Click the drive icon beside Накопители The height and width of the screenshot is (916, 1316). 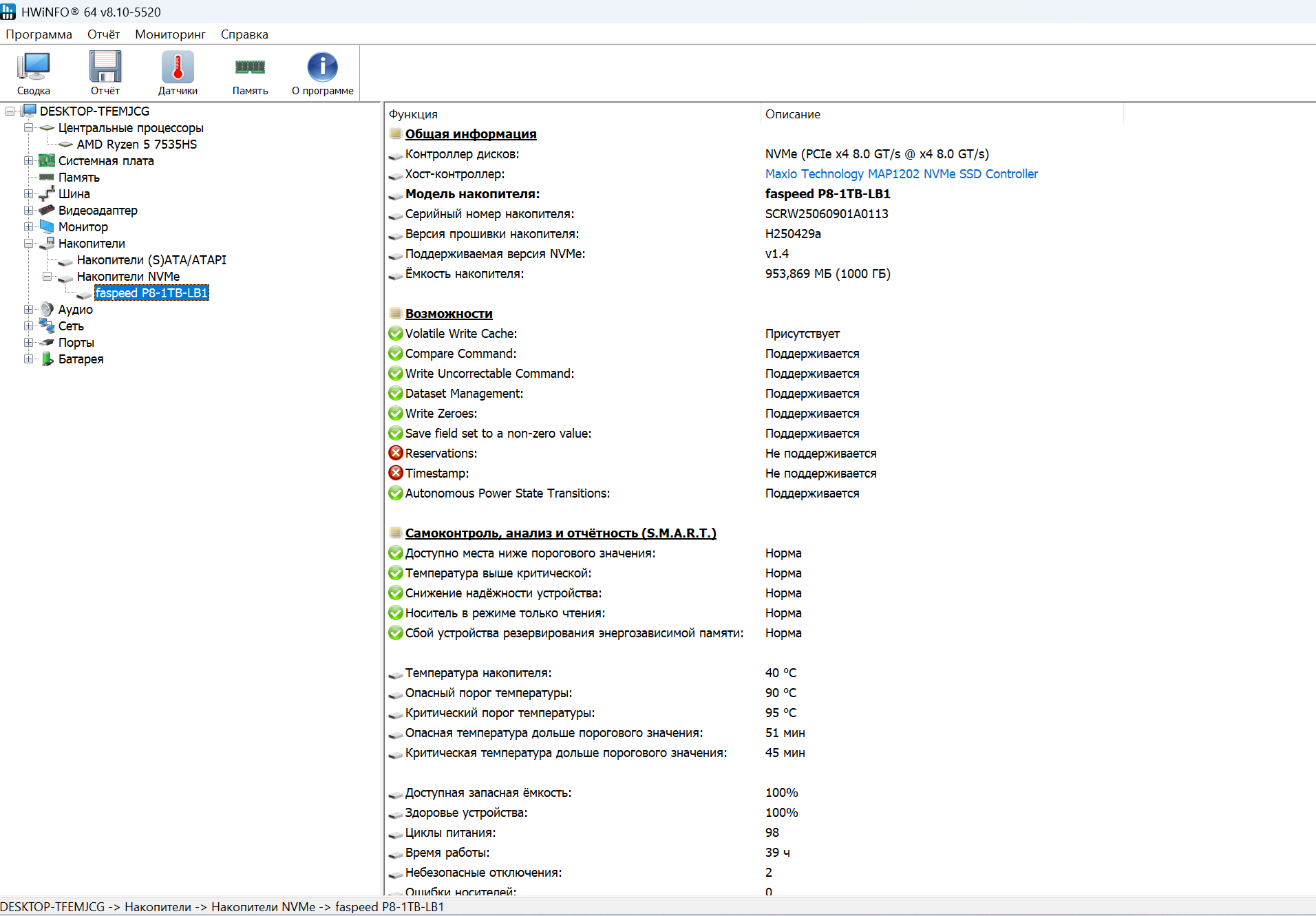[47, 243]
